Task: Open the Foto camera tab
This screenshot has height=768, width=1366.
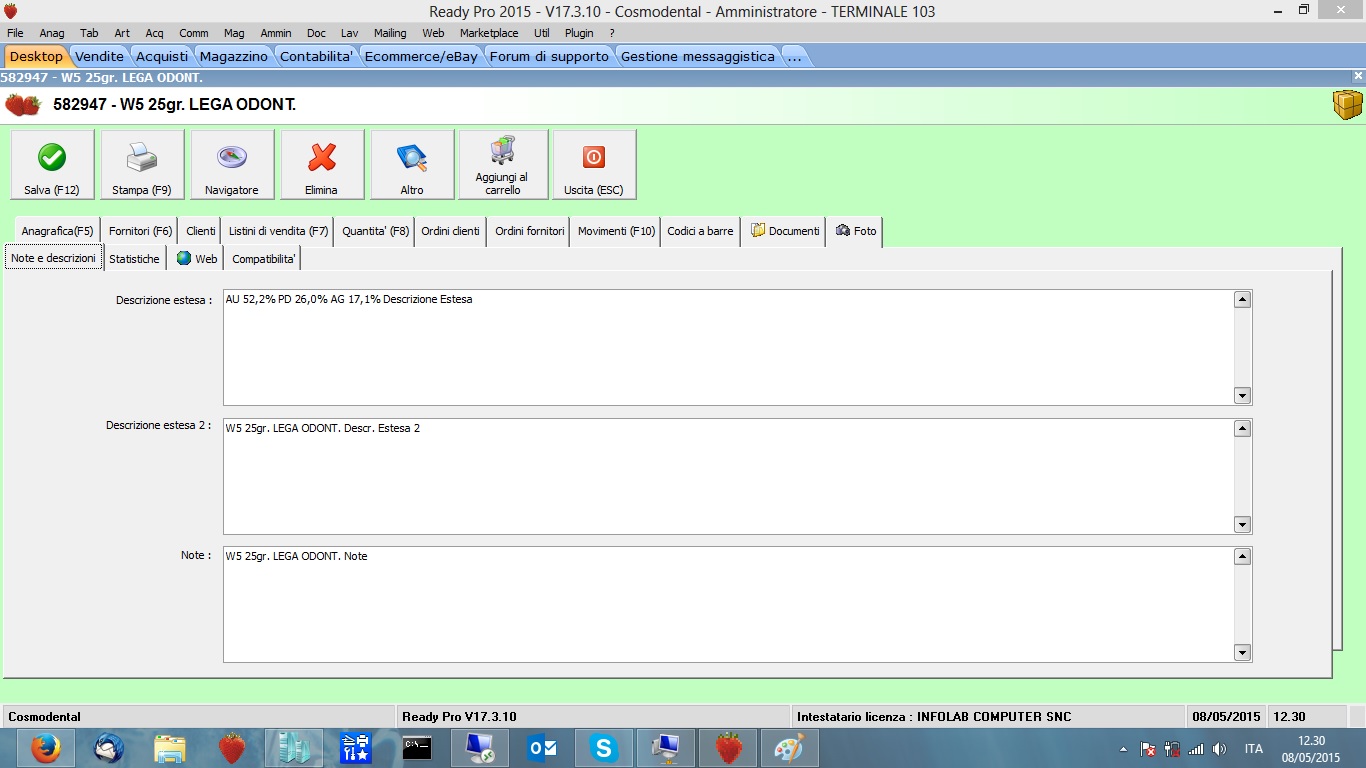Action: tap(856, 231)
